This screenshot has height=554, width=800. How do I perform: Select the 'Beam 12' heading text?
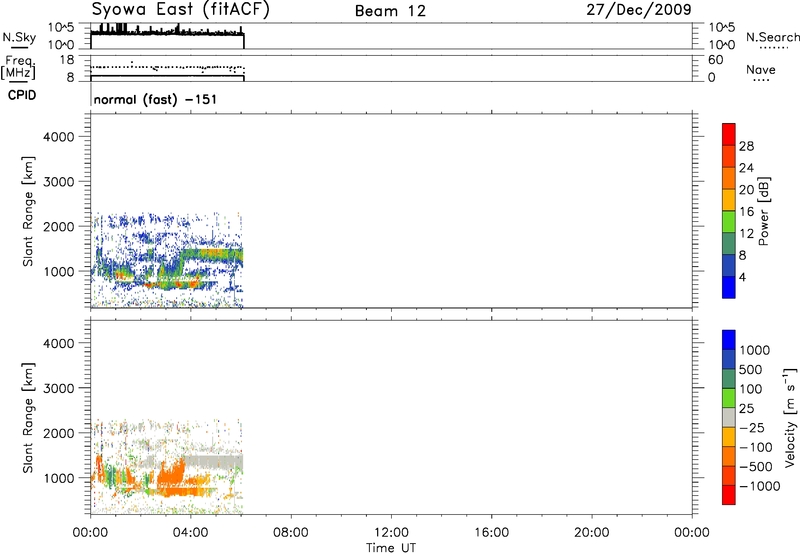pos(390,11)
